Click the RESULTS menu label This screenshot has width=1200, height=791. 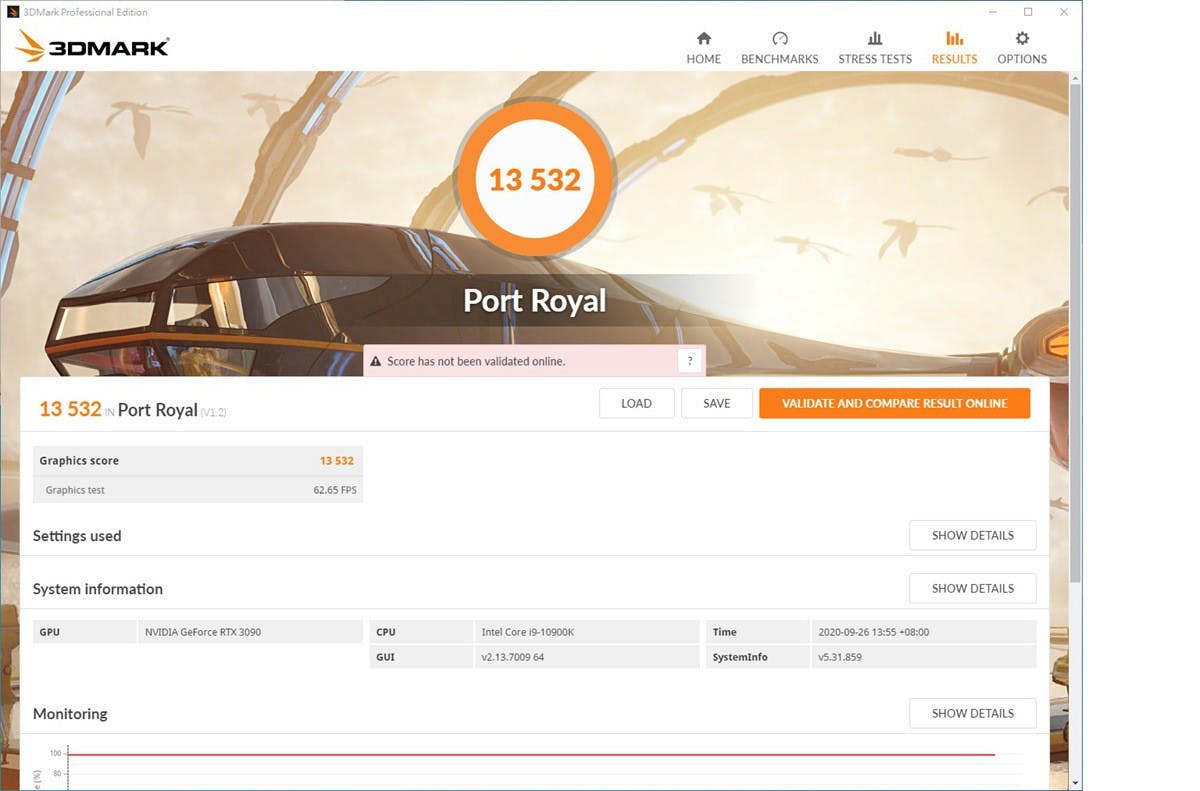955,59
